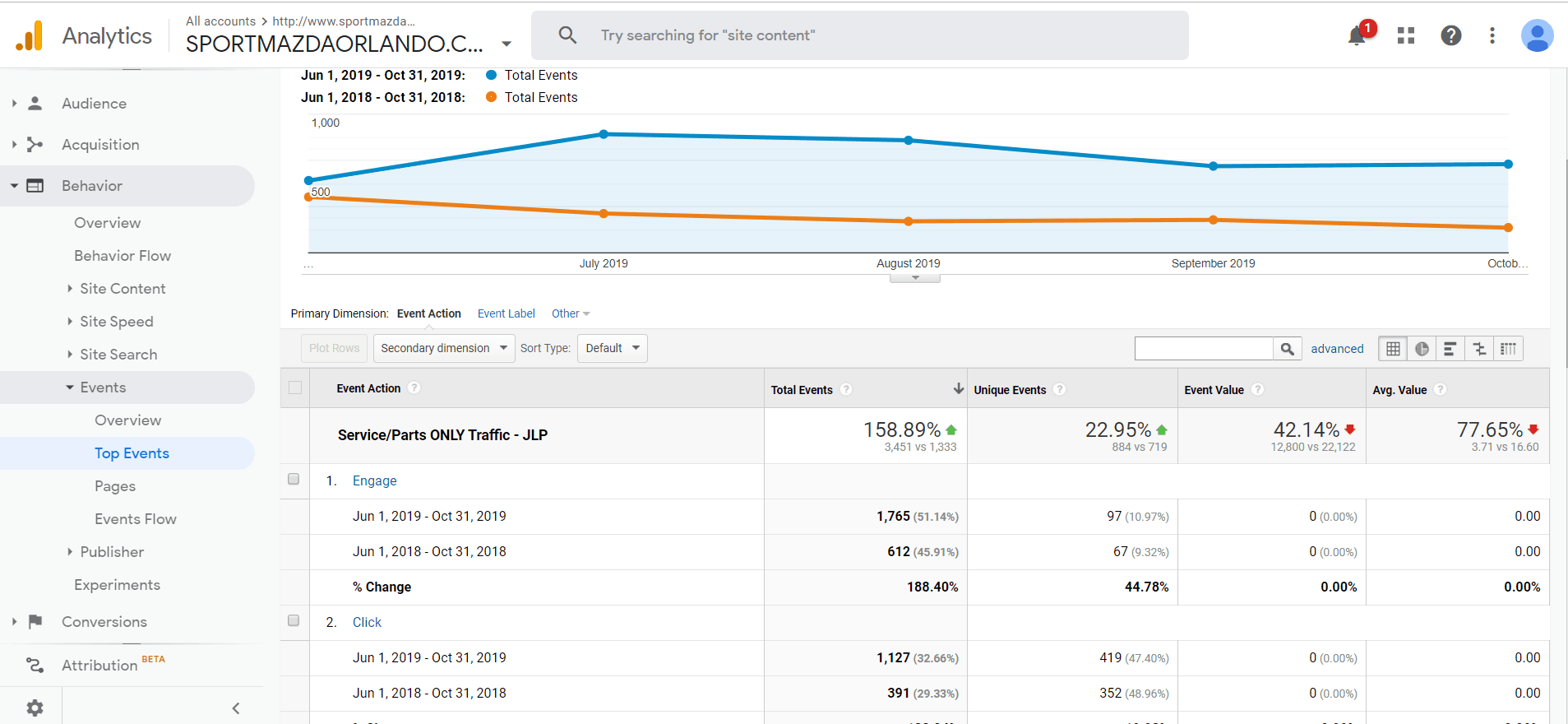Open the Google apps grid
The image size is (1568, 724).
point(1406,35)
